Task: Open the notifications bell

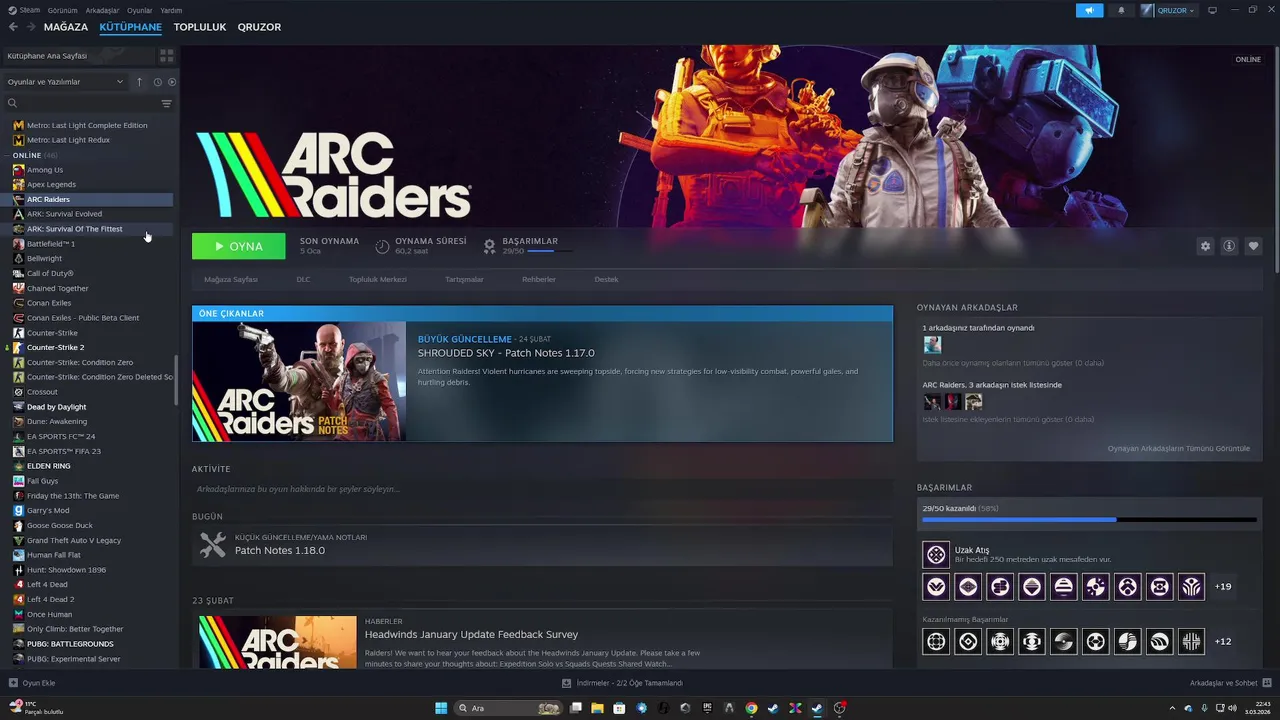Action: [1120, 10]
